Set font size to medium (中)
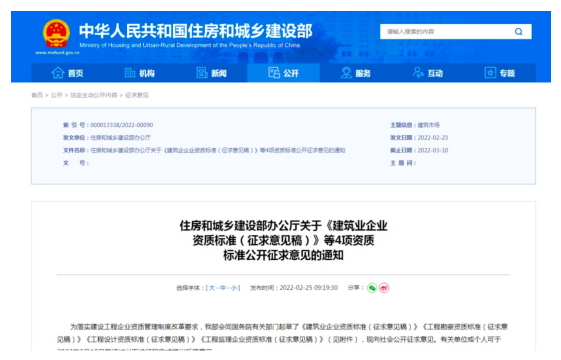This screenshot has height=360, width=561. tap(223, 288)
